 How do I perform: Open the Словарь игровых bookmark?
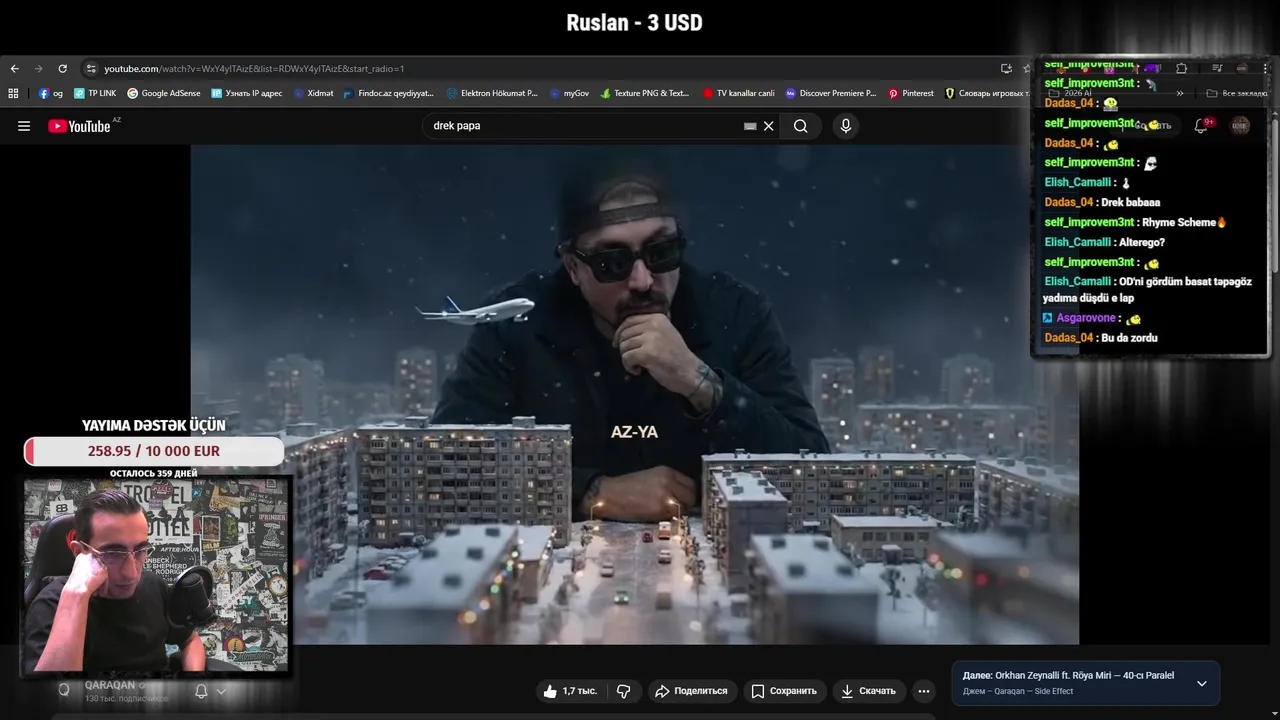987,93
